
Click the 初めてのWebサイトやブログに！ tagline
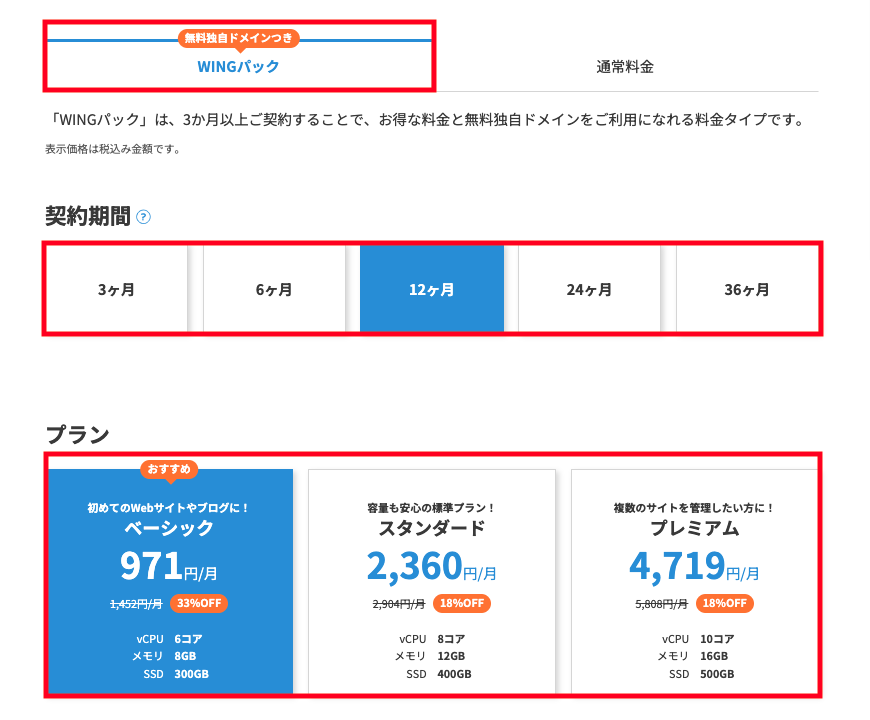tap(169, 508)
